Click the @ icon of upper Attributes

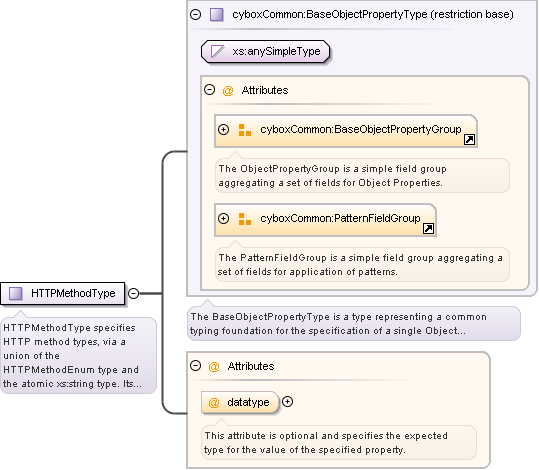tap(228, 91)
